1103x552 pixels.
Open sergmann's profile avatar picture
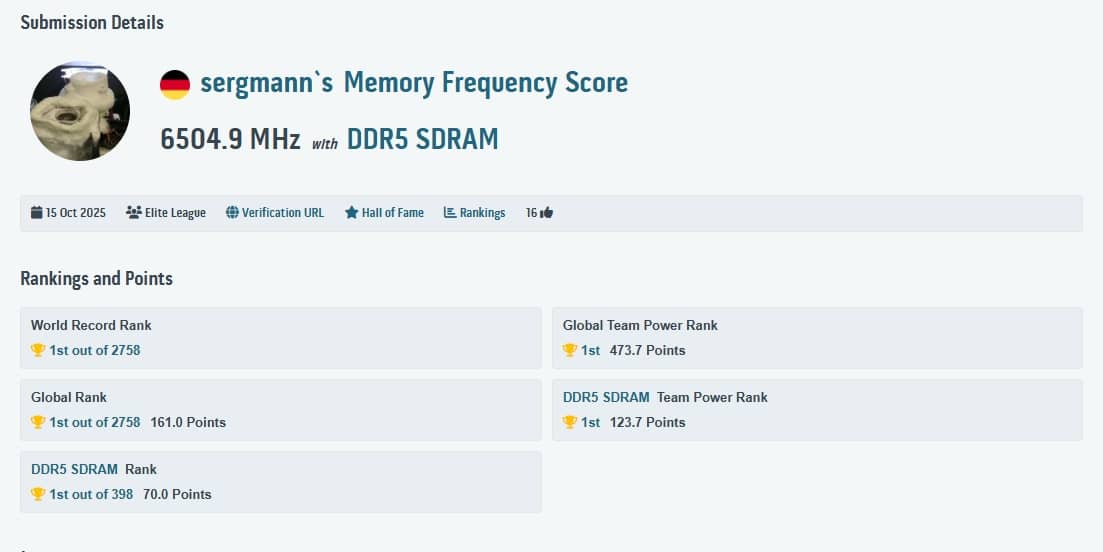coord(80,111)
